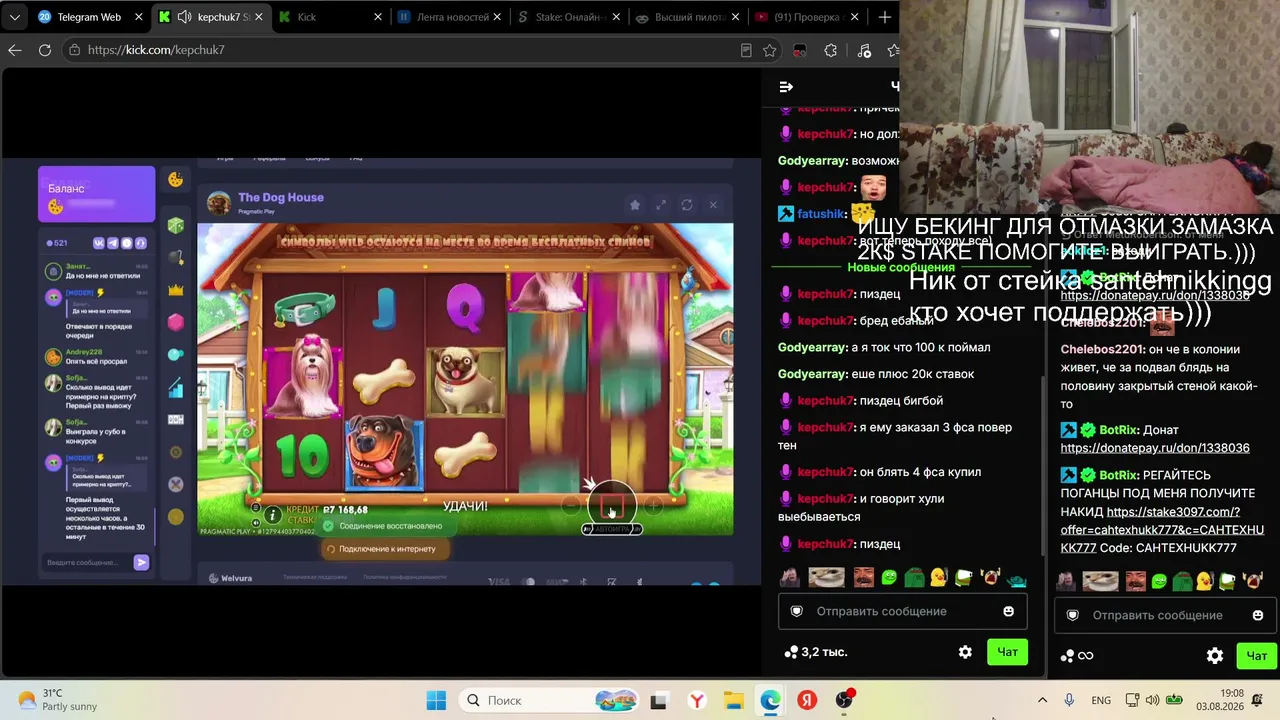The image size is (1280, 720).
Task: Open slot info 'i' button
Action: tap(272, 515)
